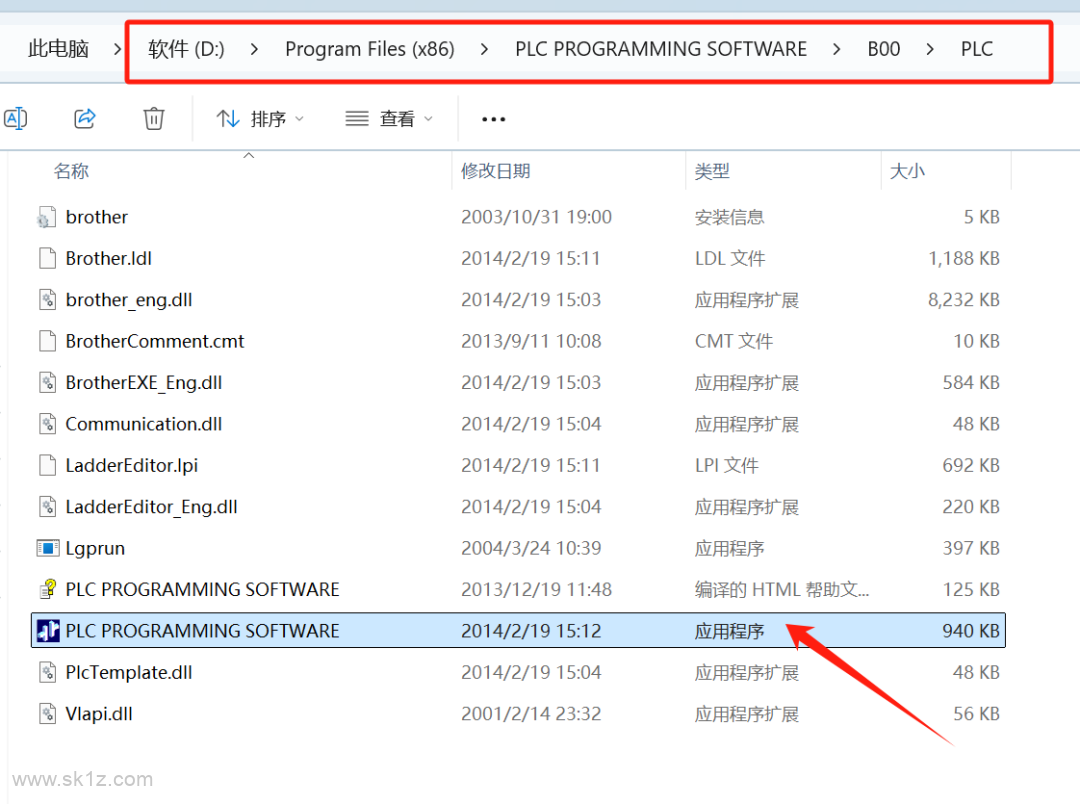Select the Brother.ldl file icon
Viewport: 1080px width, 804px height.
tap(48, 258)
